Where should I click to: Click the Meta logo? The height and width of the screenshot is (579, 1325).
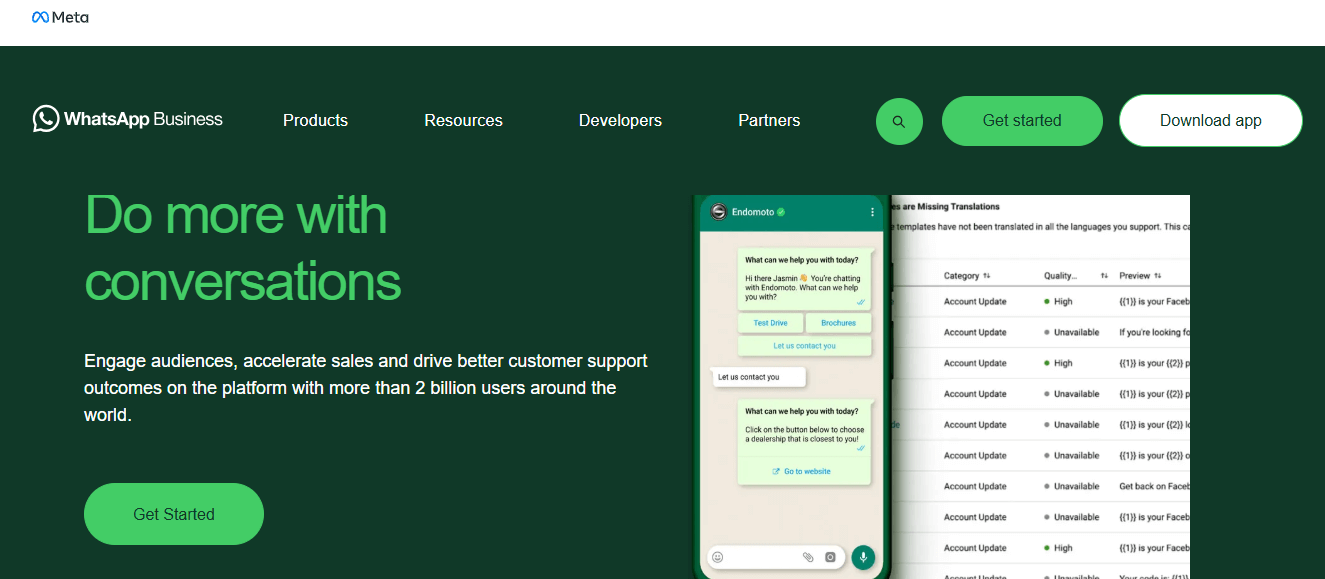pos(60,17)
